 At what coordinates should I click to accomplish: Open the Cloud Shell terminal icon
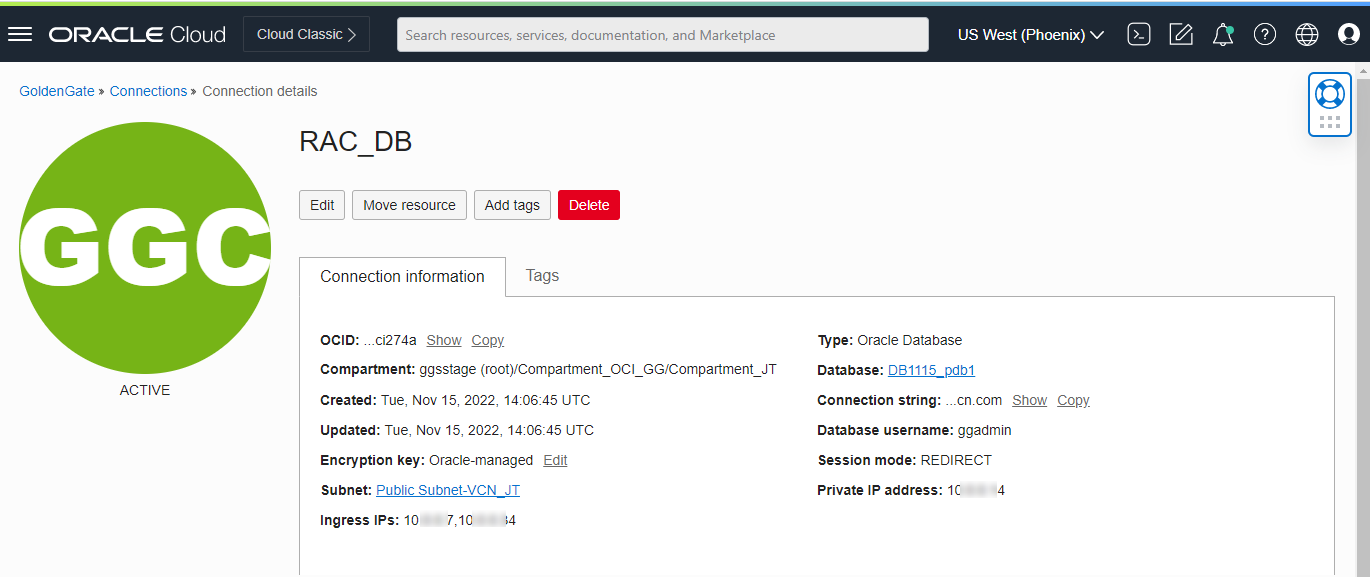point(1138,33)
